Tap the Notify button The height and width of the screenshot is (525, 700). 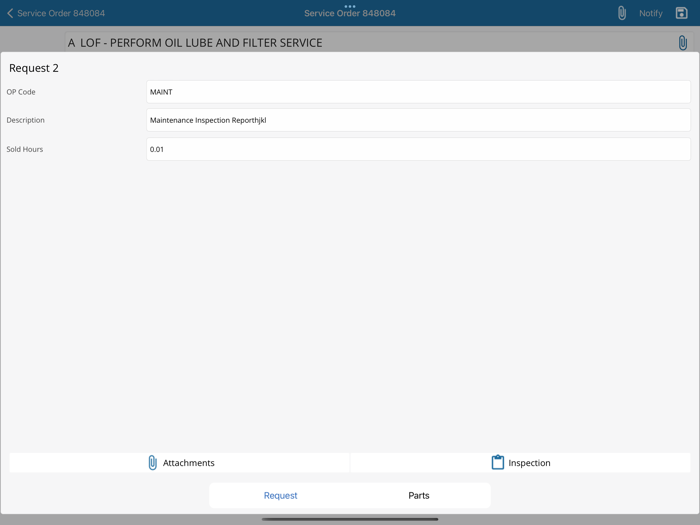pyautogui.click(x=650, y=13)
